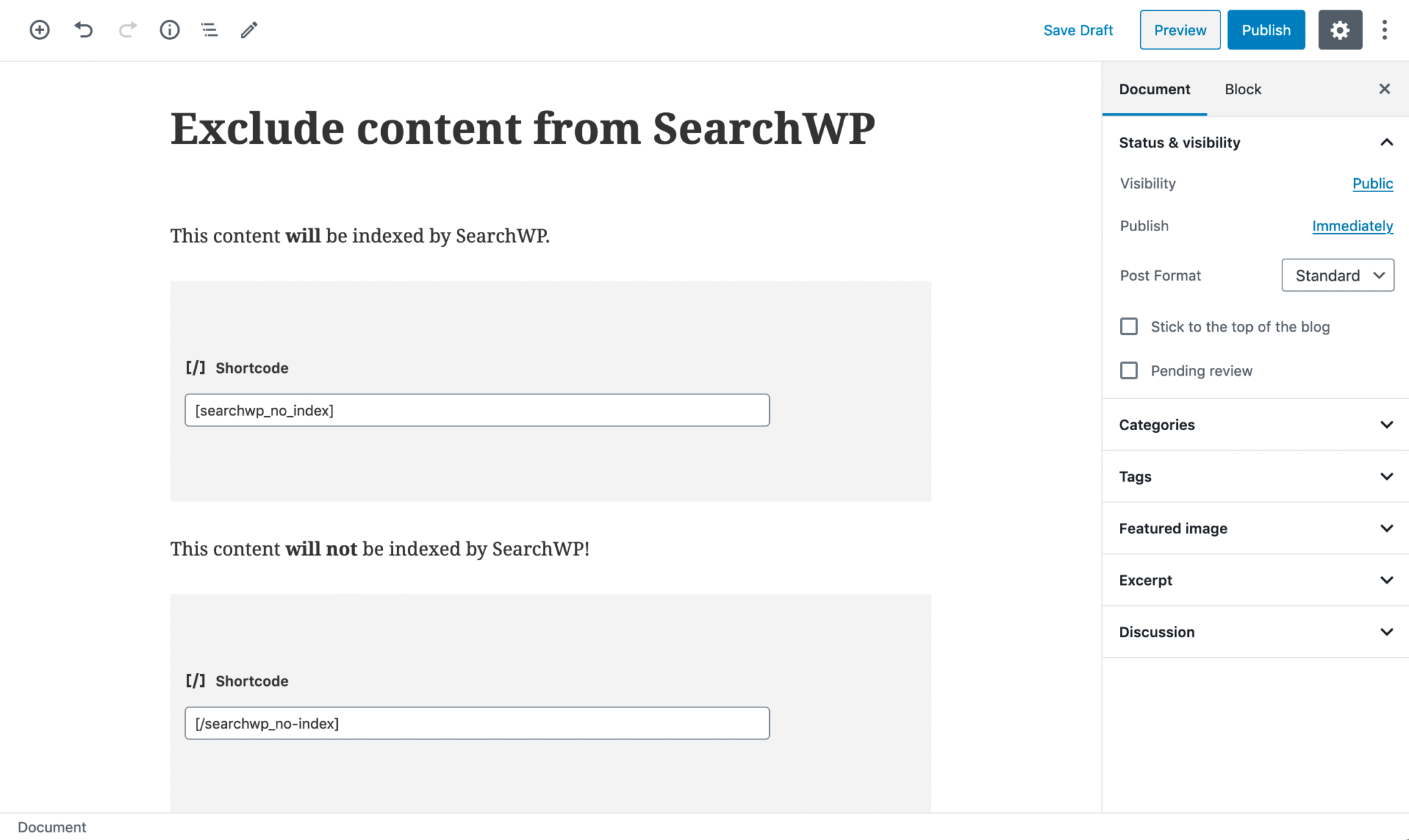Click the settings gear icon

click(1341, 30)
